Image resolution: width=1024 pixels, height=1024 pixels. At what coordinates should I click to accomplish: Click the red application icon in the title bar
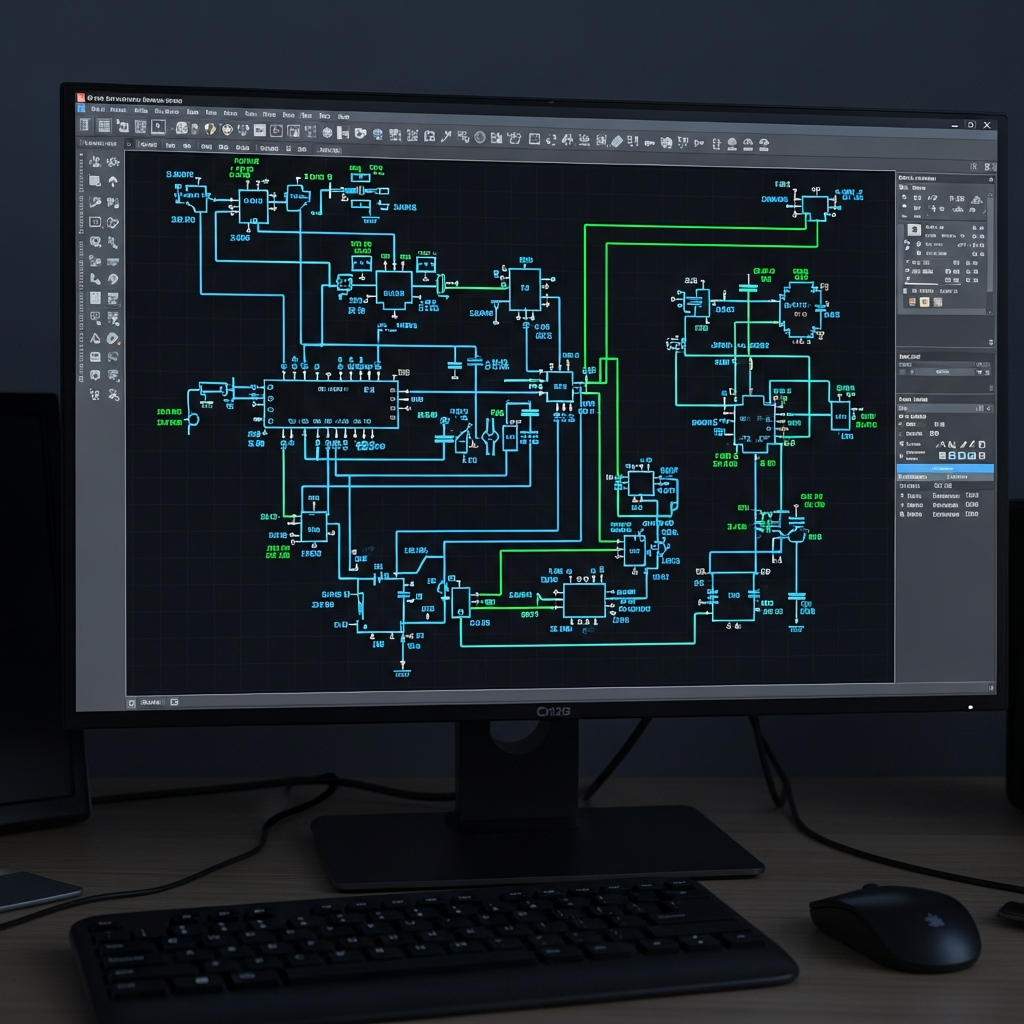coord(81,98)
